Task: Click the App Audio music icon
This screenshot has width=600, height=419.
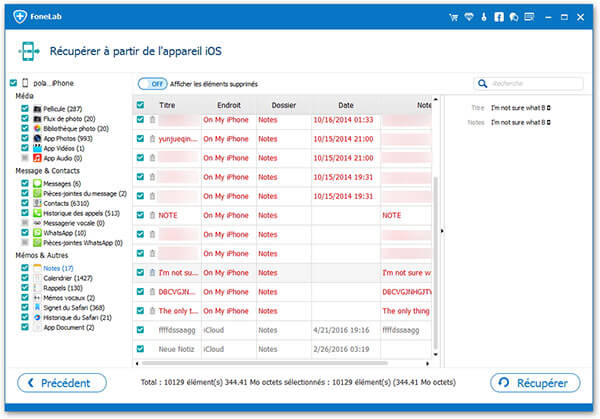Action: 37,157
